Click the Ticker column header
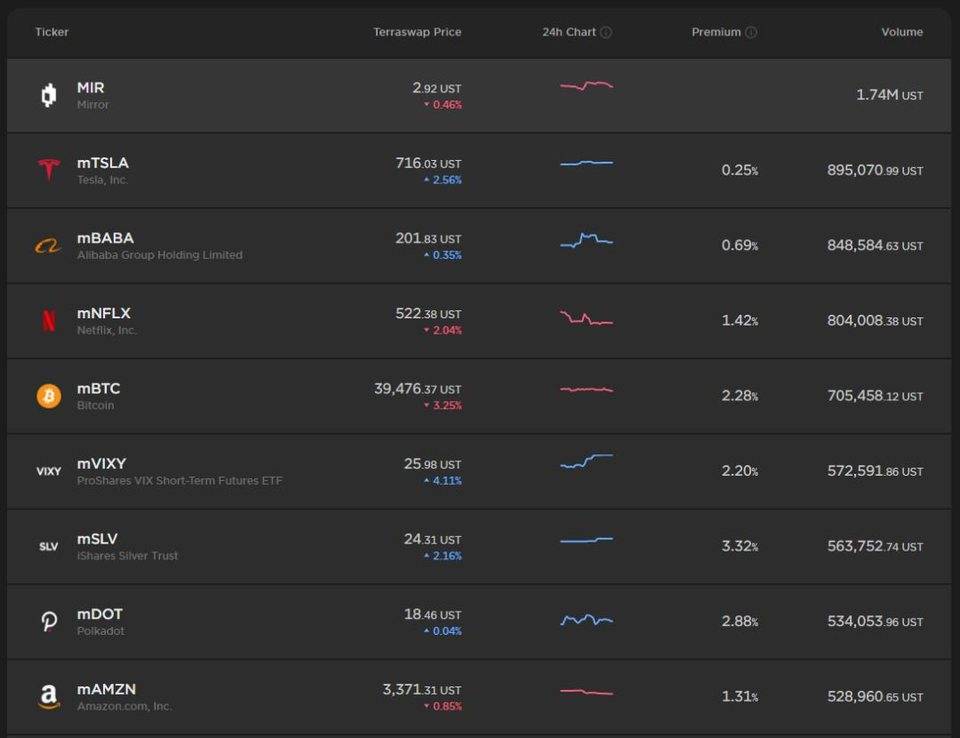Image resolution: width=960 pixels, height=738 pixels. coord(52,32)
